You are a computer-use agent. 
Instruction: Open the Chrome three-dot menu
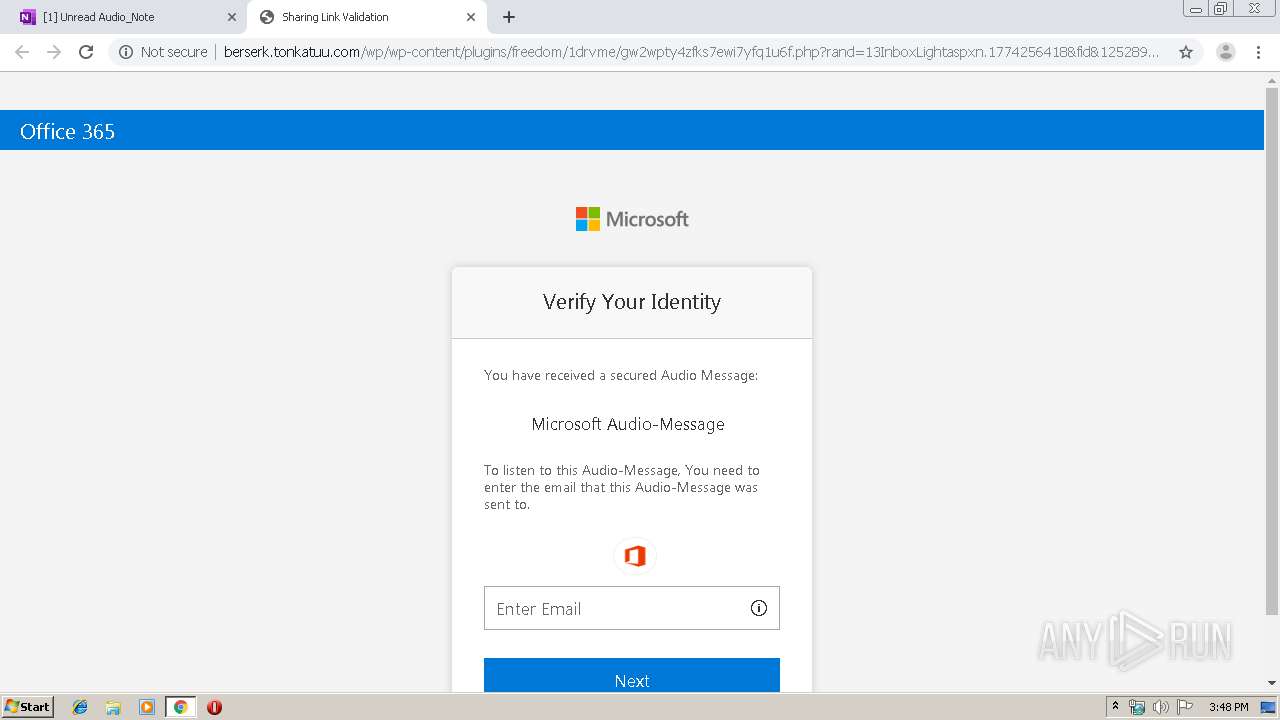1259,52
